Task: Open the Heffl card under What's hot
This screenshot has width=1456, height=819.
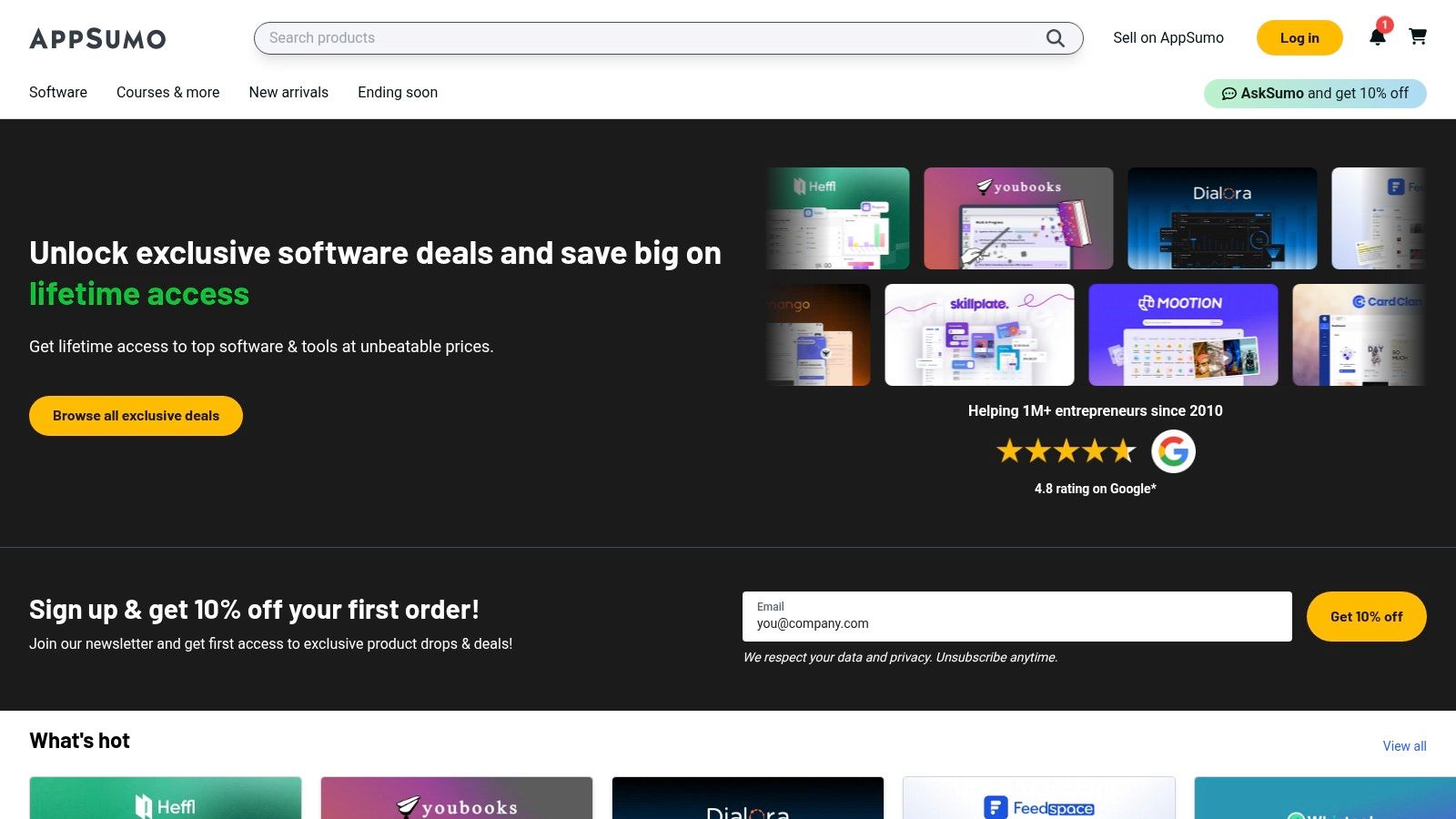Action: click(x=166, y=798)
